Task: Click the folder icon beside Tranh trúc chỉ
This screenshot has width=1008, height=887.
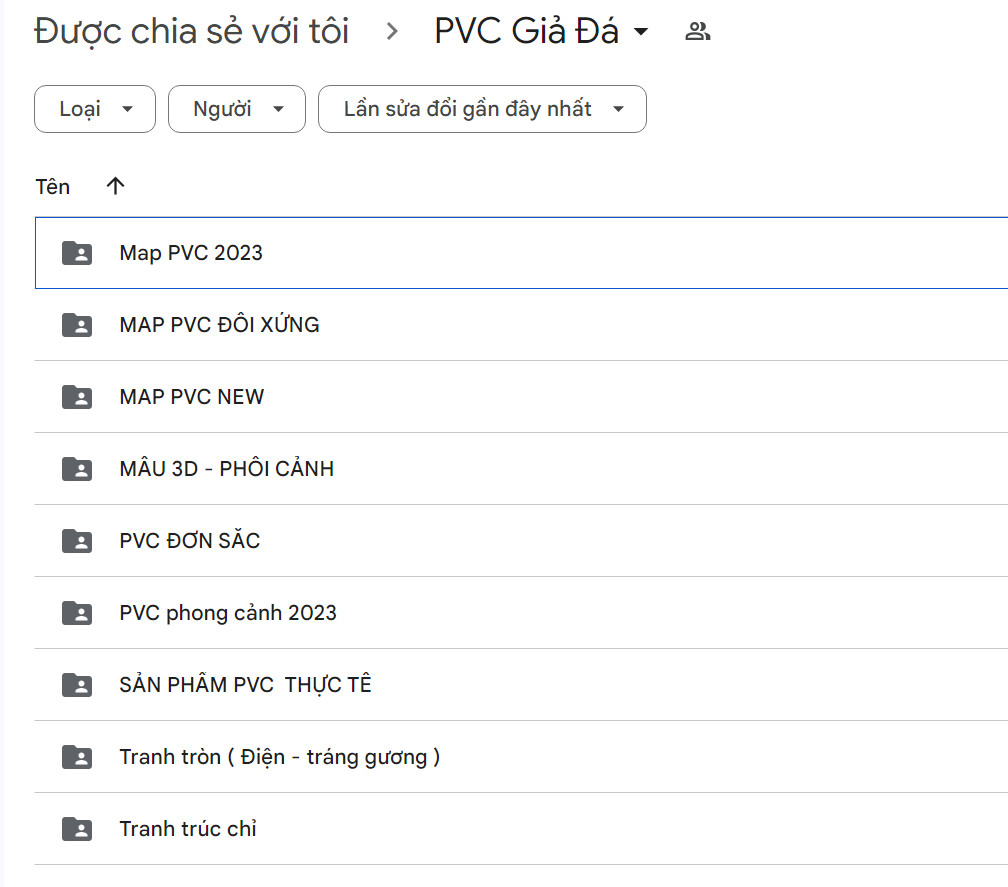Action: (77, 829)
